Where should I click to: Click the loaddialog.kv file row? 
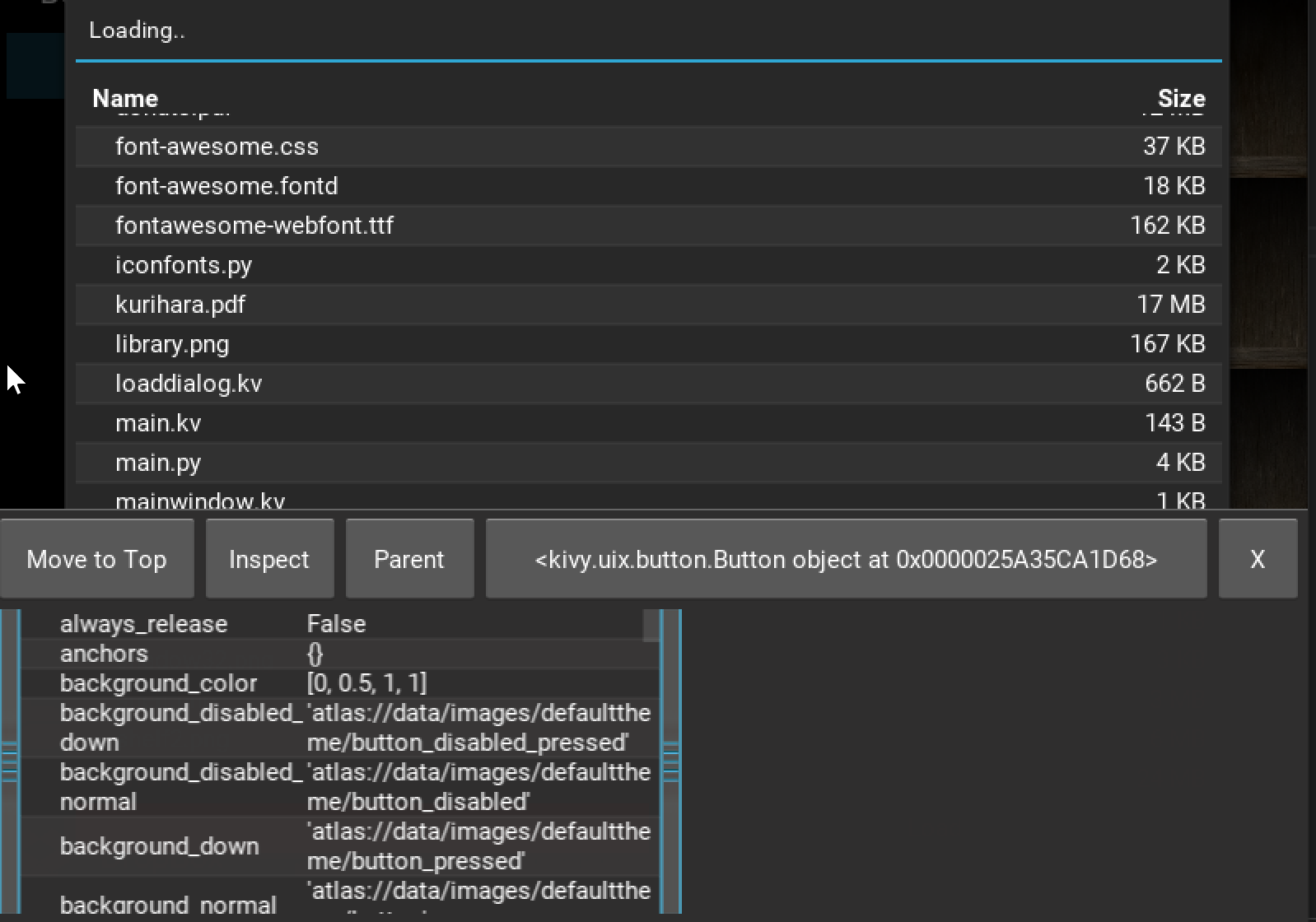tap(189, 384)
